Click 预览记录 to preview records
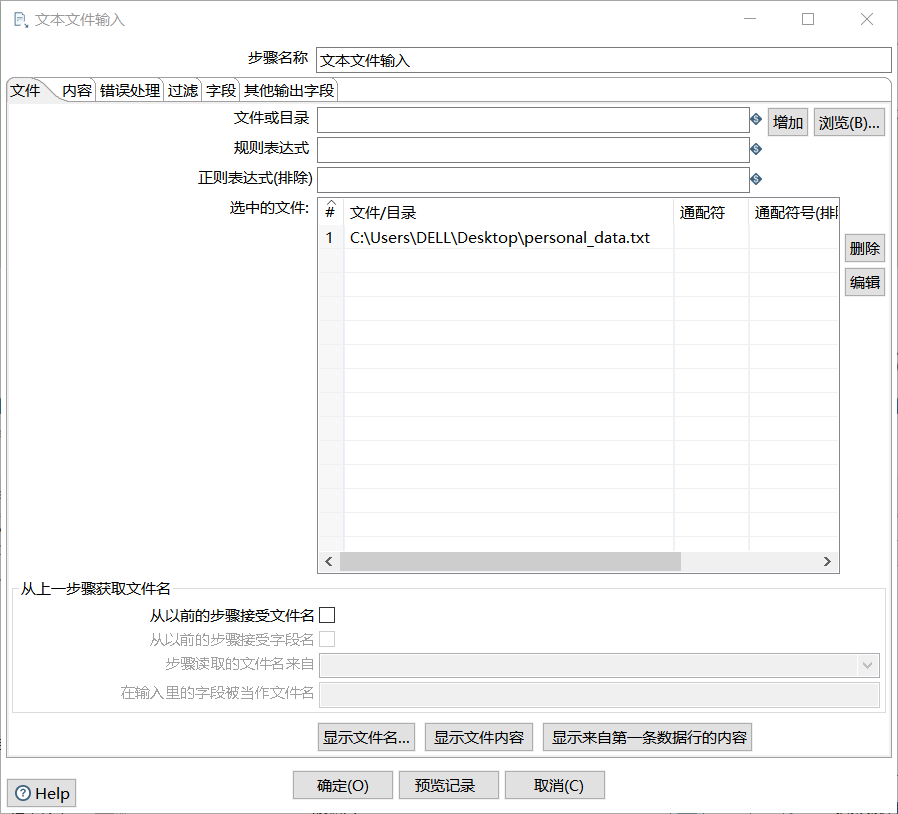Image resolution: width=898 pixels, height=814 pixels. coord(448,785)
